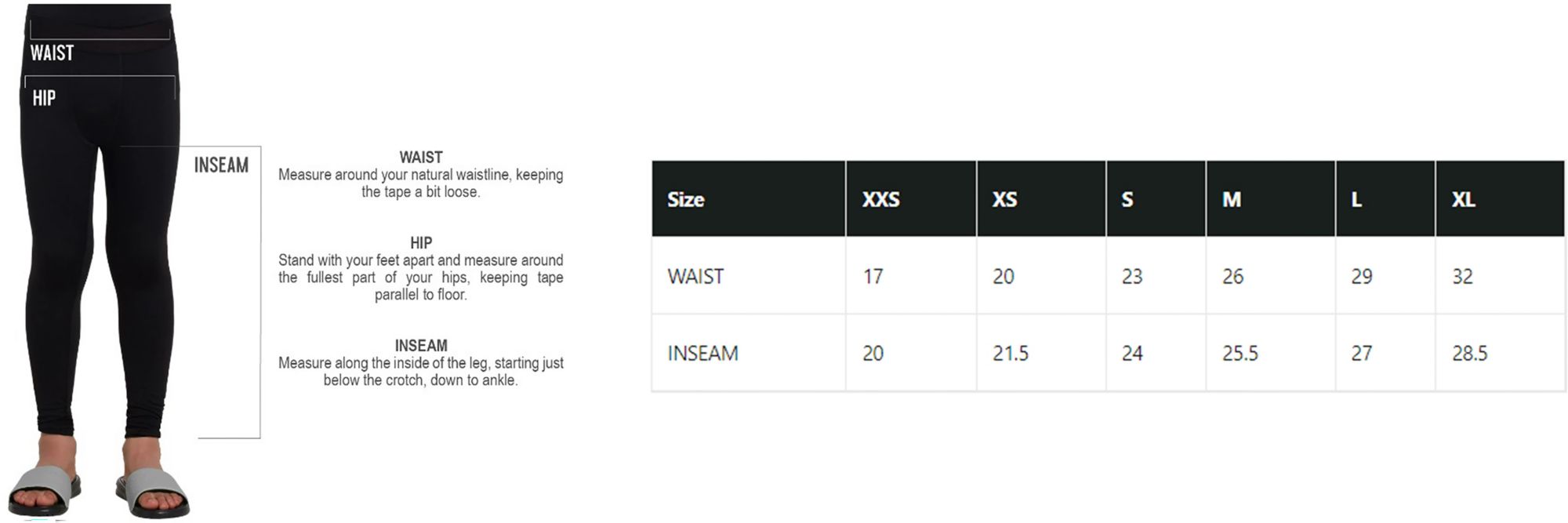Select the XL column header
Screen dimensions: 1568x523
tap(1463, 199)
